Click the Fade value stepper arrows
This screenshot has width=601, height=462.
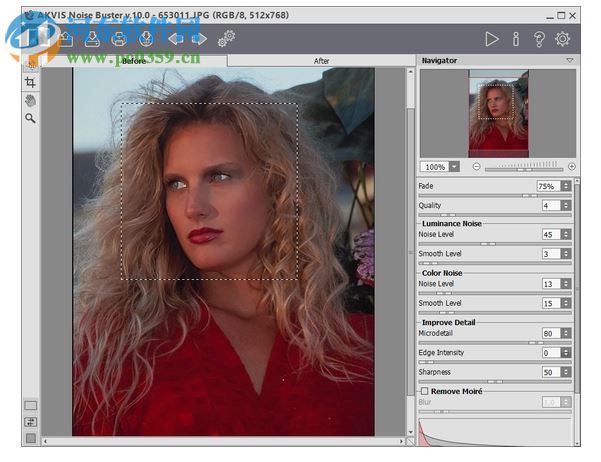[566, 186]
